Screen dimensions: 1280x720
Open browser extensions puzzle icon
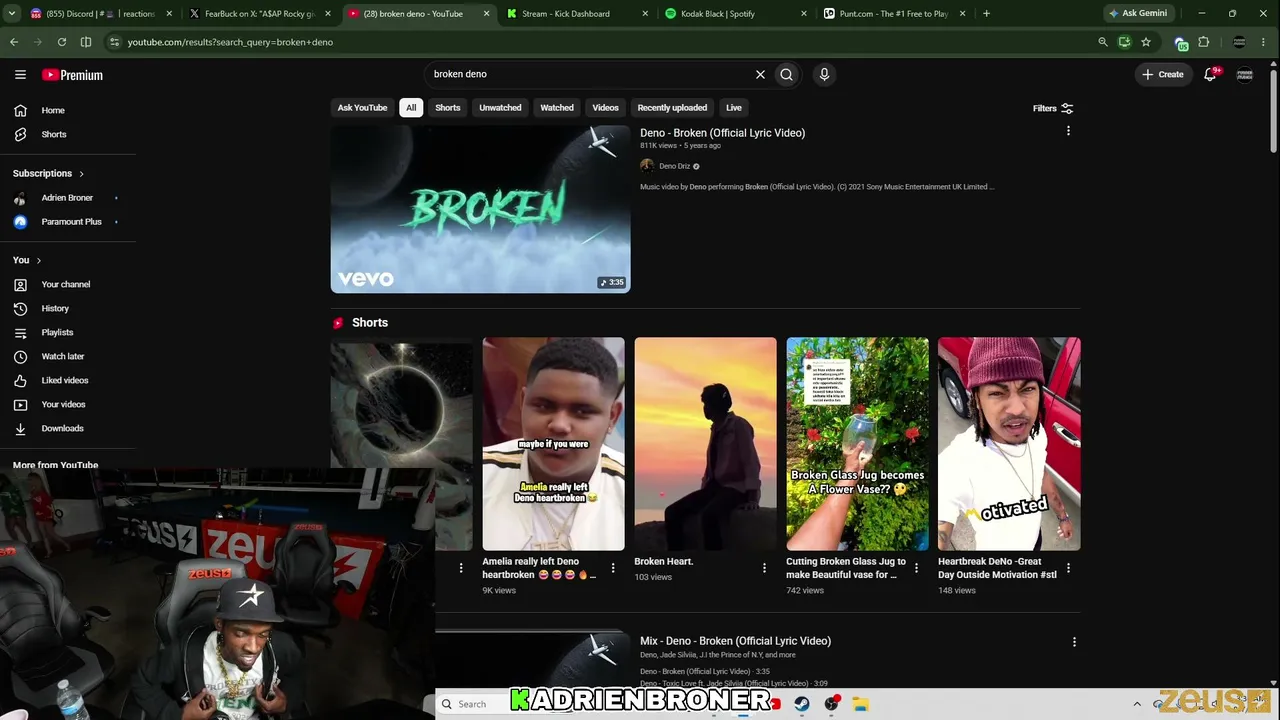tap(1203, 42)
